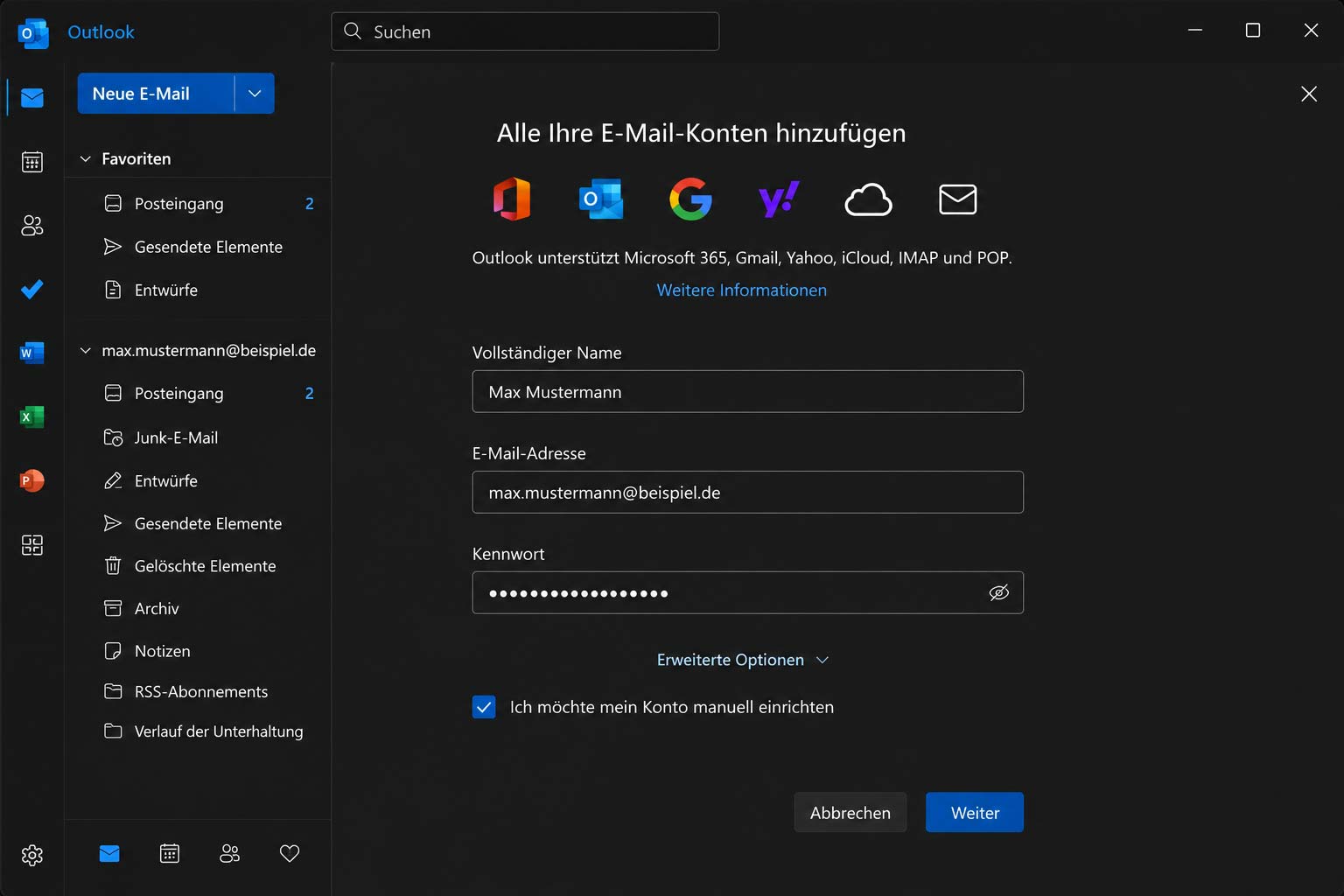The width and height of the screenshot is (1344, 896).
Task: Select the Google account logo
Action: click(690, 199)
